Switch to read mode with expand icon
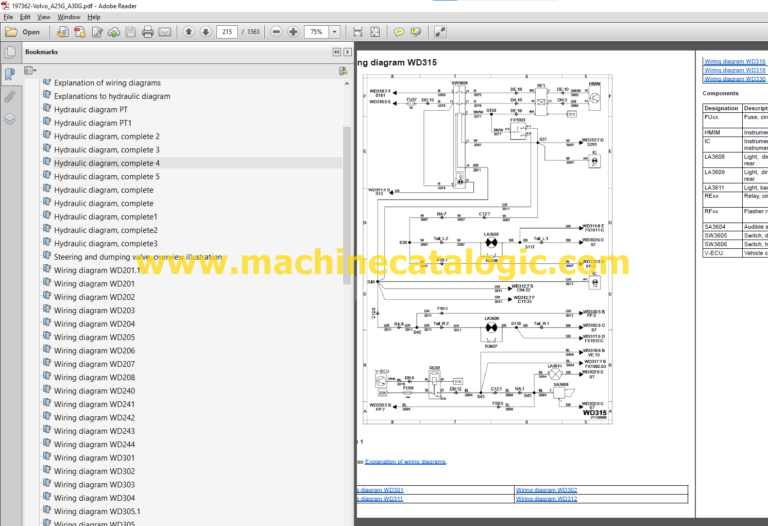Viewport: 768px width, 526px height. (x=440, y=32)
